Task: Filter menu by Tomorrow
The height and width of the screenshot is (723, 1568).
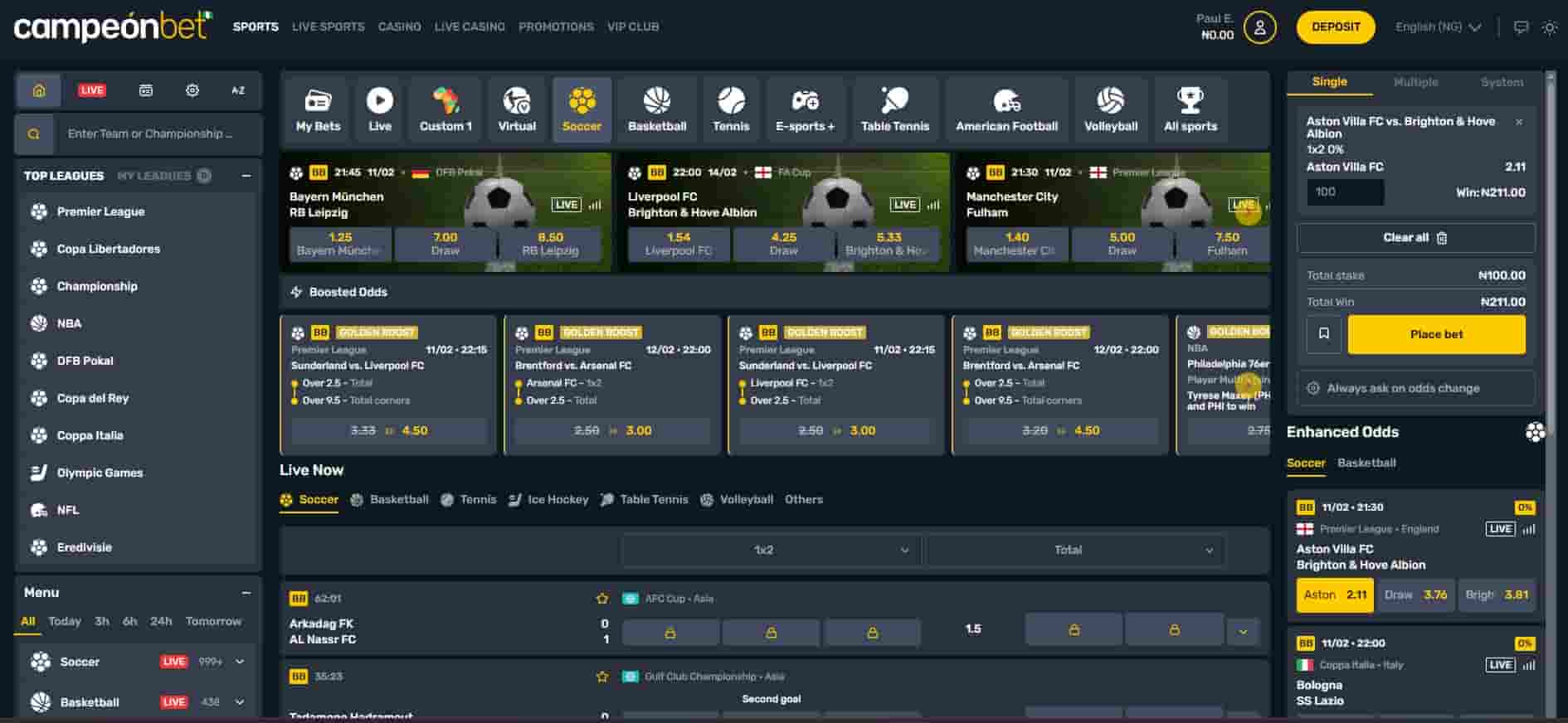Action: pyautogui.click(x=213, y=621)
